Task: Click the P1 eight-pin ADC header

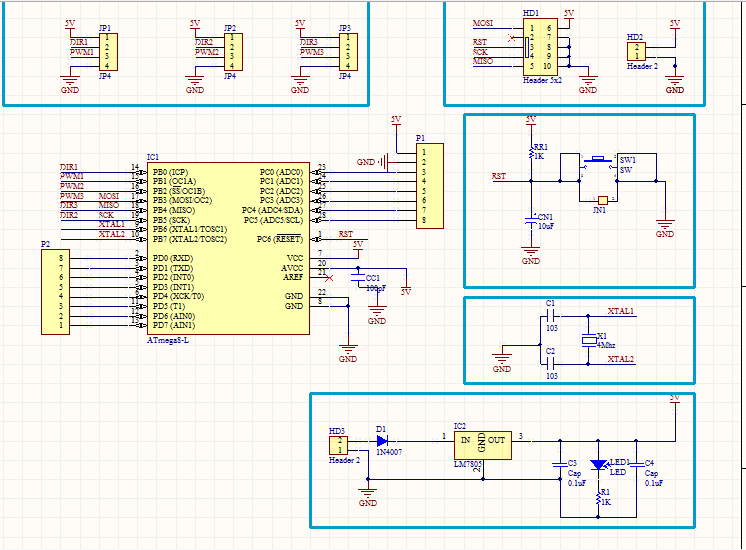Action: click(428, 185)
